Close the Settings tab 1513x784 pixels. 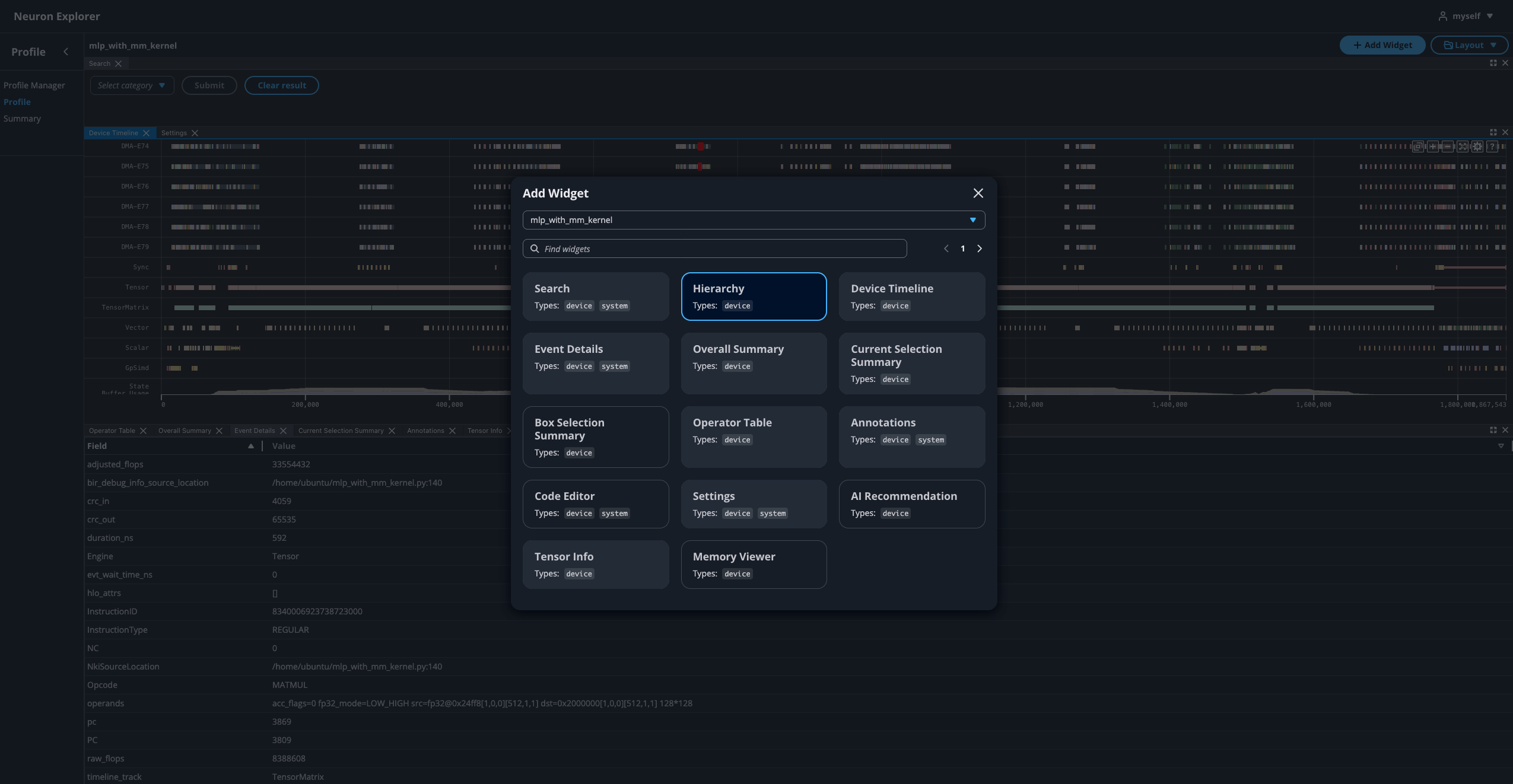click(195, 133)
